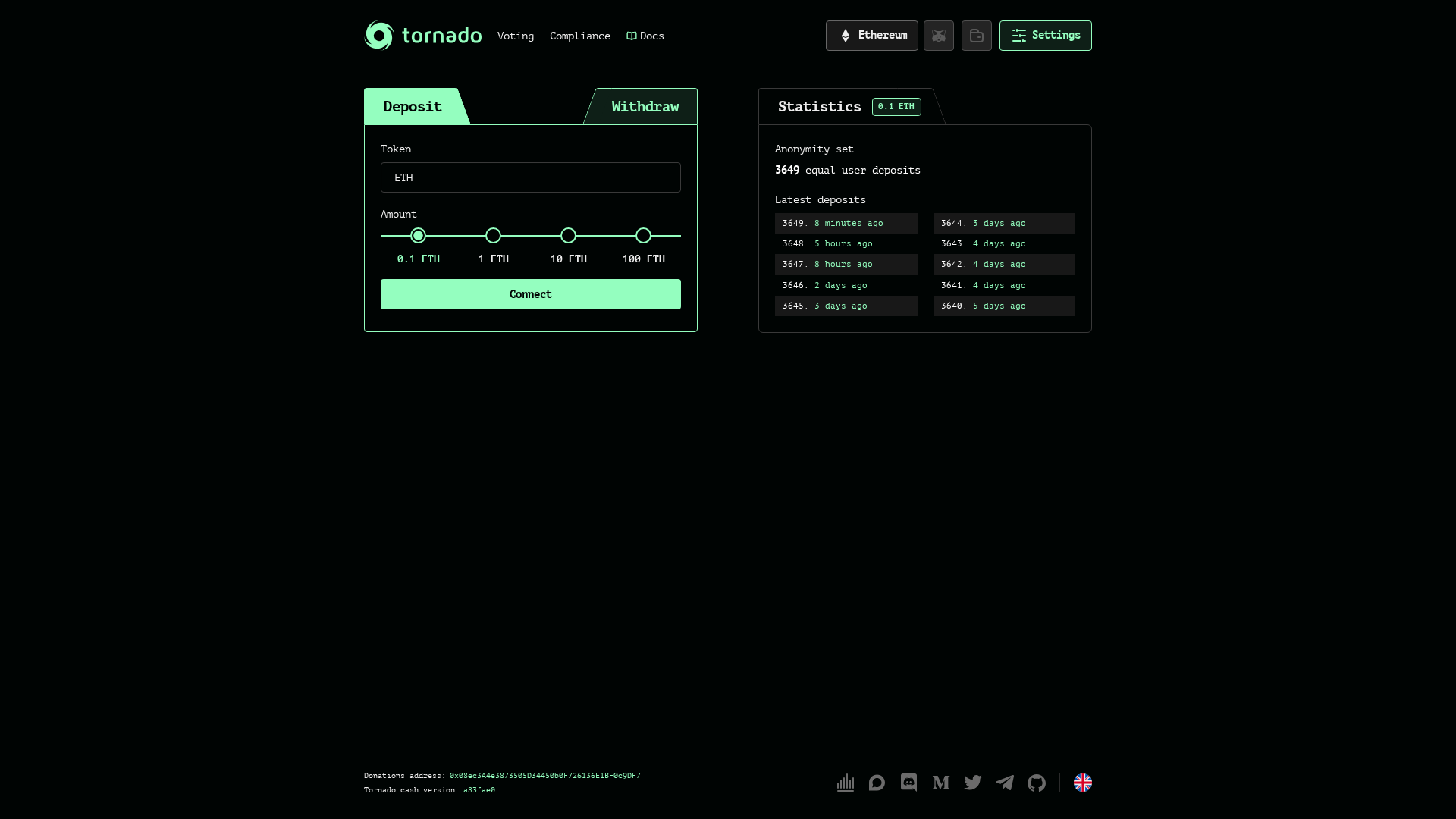Screen dimensions: 1456x819
Task: Select the 10 ETH amount
Action: pyautogui.click(x=569, y=236)
